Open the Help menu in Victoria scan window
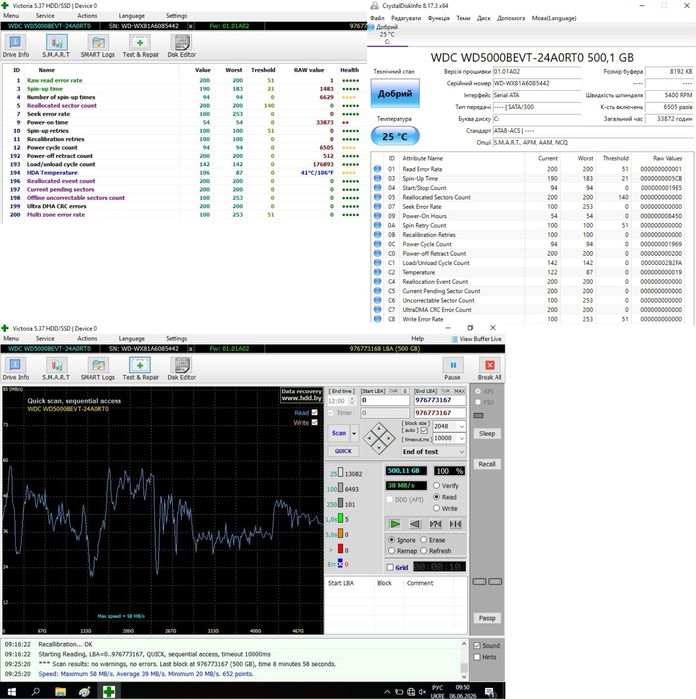 [x=417, y=338]
